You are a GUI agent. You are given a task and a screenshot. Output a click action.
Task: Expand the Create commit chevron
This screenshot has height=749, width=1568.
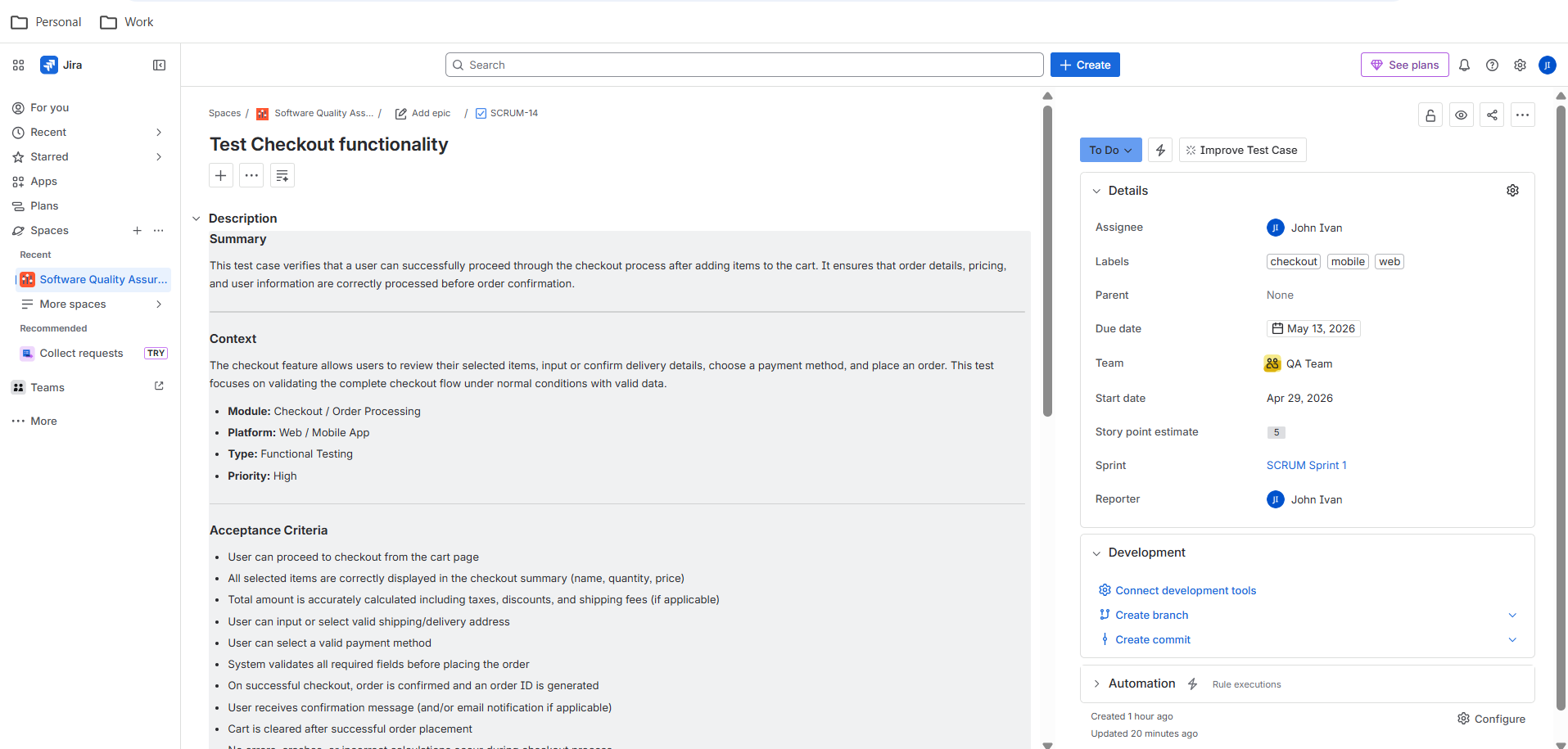(x=1512, y=639)
